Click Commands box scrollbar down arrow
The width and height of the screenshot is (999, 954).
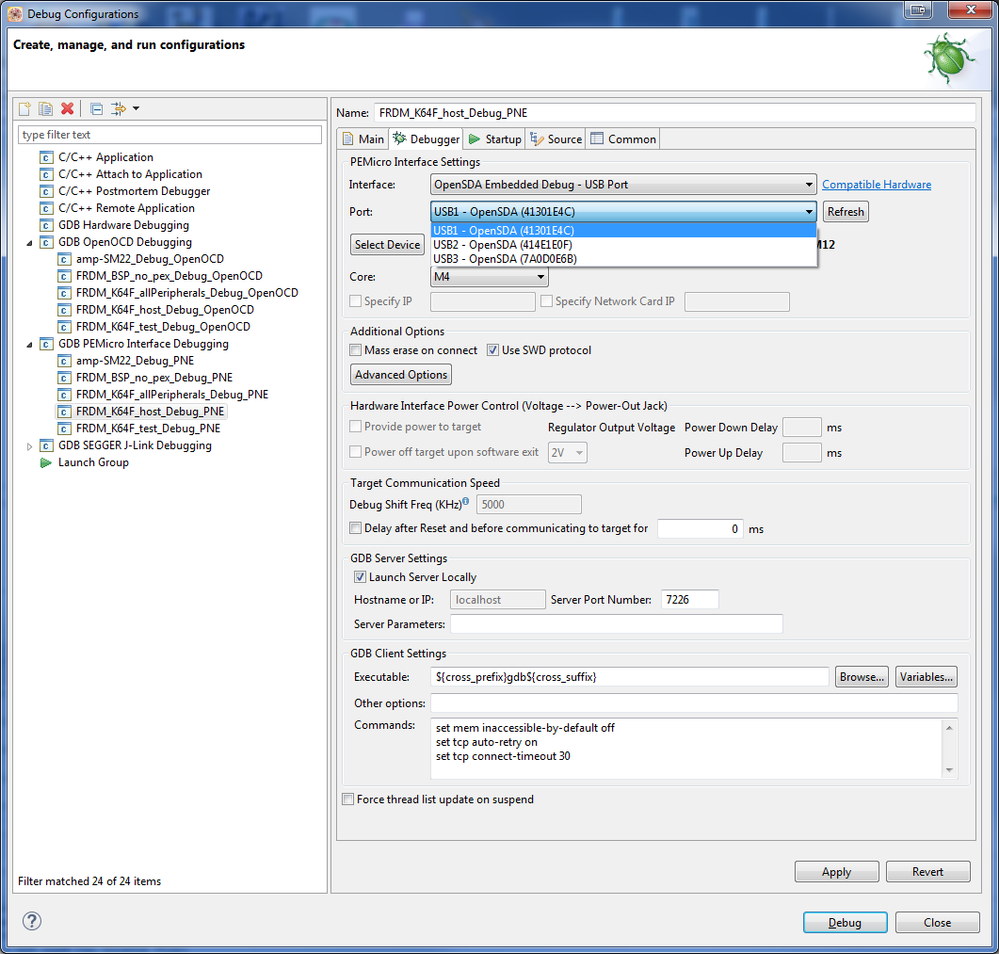pyautogui.click(x=949, y=770)
